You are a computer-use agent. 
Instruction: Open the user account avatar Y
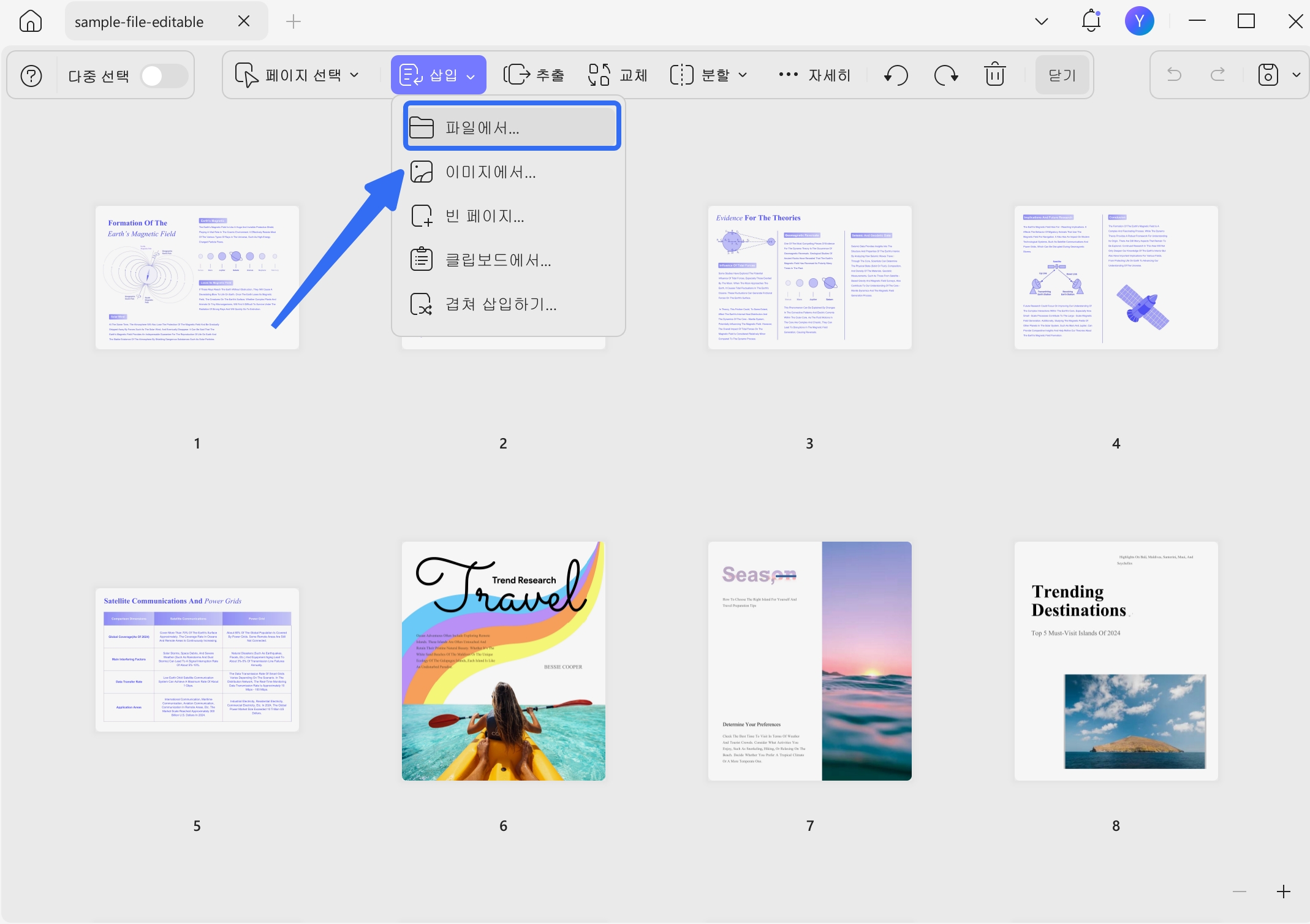click(x=1139, y=21)
